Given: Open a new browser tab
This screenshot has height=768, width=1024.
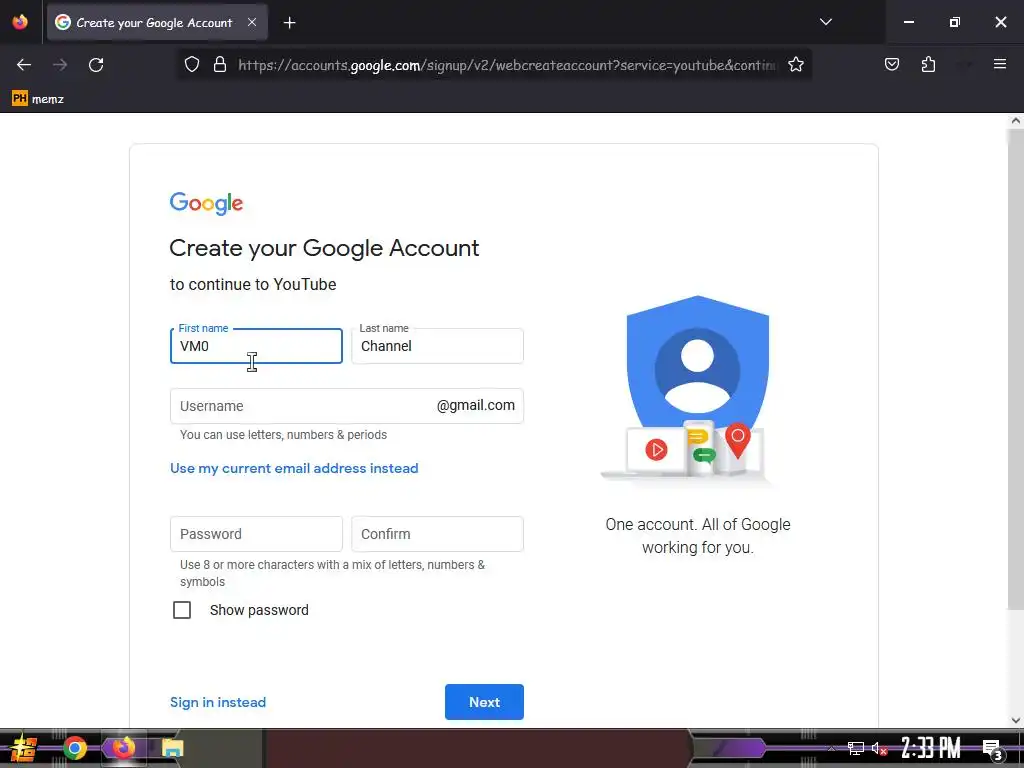Looking at the screenshot, I should tap(289, 23).
